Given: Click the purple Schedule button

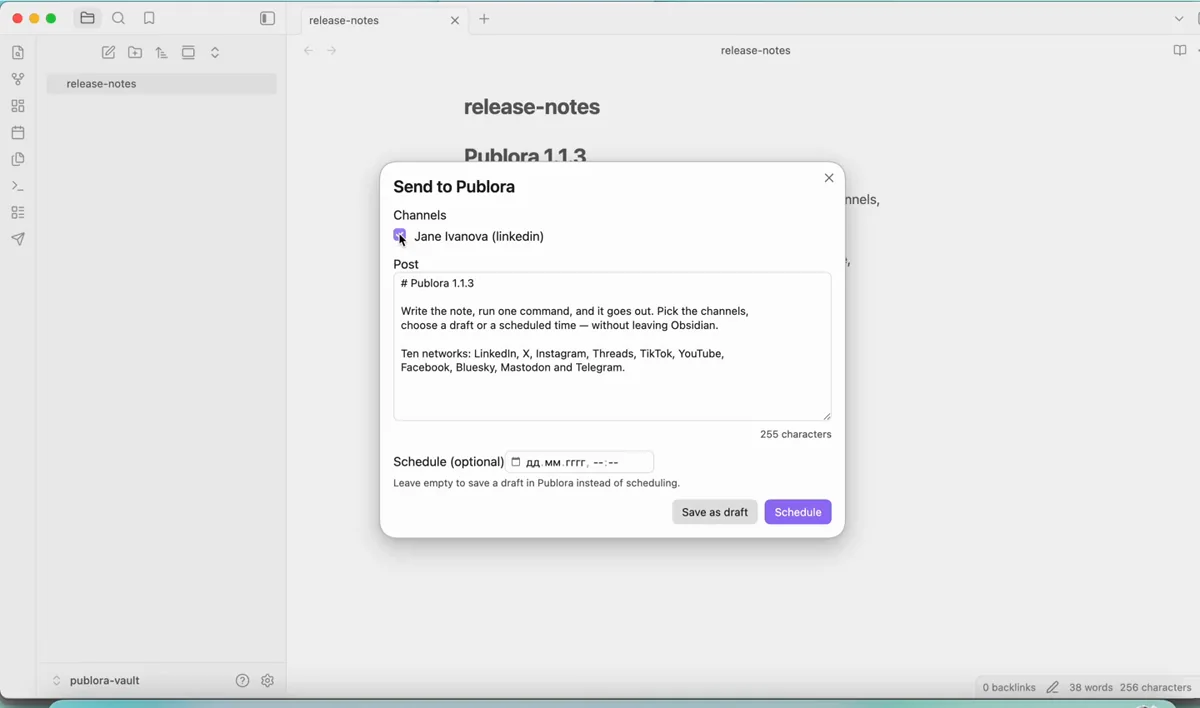Looking at the screenshot, I should [x=798, y=512].
